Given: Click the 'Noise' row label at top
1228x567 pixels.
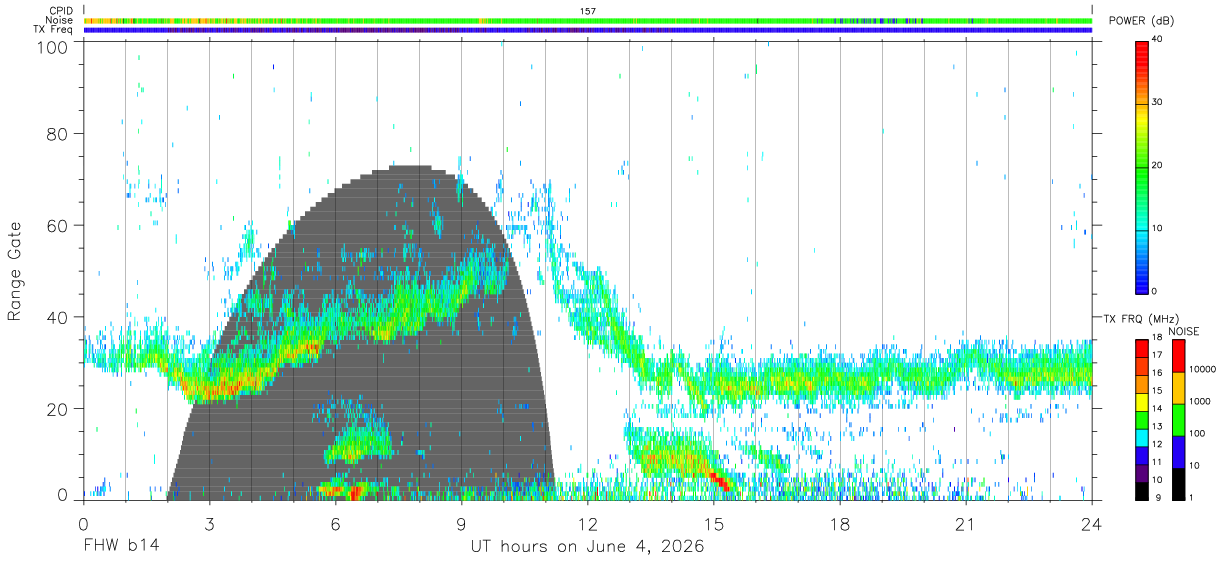Looking at the screenshot, I should (60, 20).
